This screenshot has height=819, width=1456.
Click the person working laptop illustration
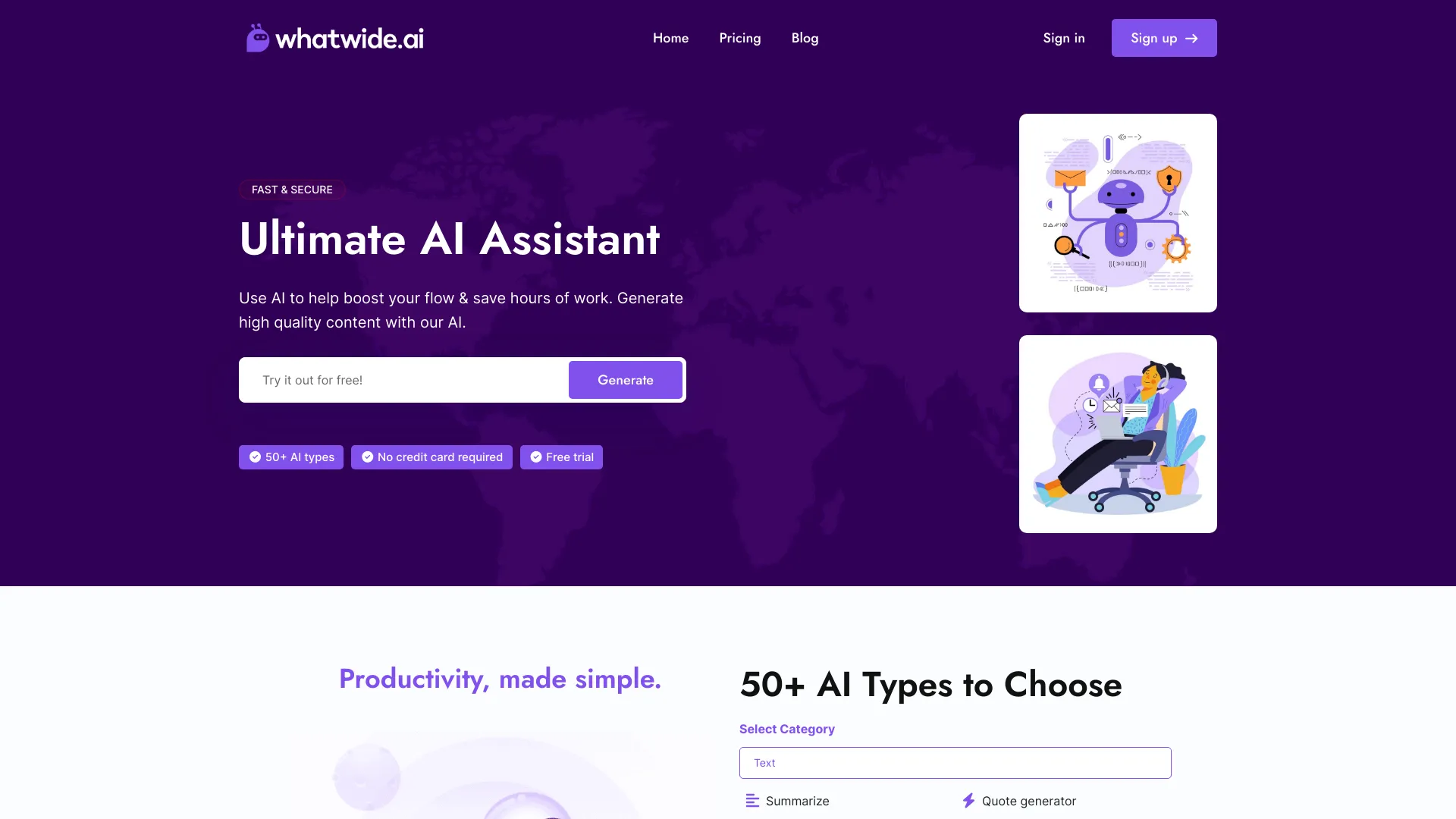coord(1118,433)
